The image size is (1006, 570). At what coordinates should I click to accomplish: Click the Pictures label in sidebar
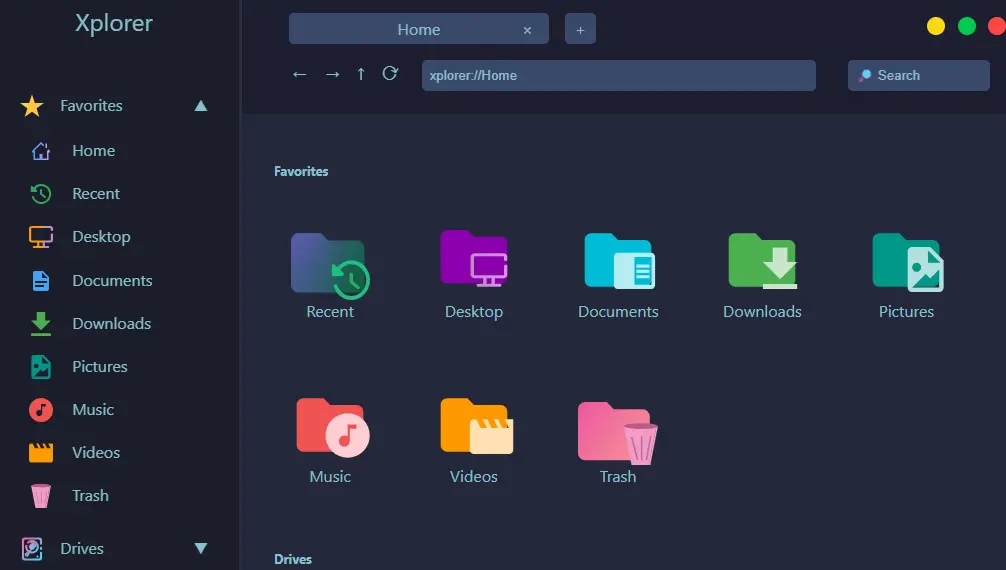click(99, 367)
